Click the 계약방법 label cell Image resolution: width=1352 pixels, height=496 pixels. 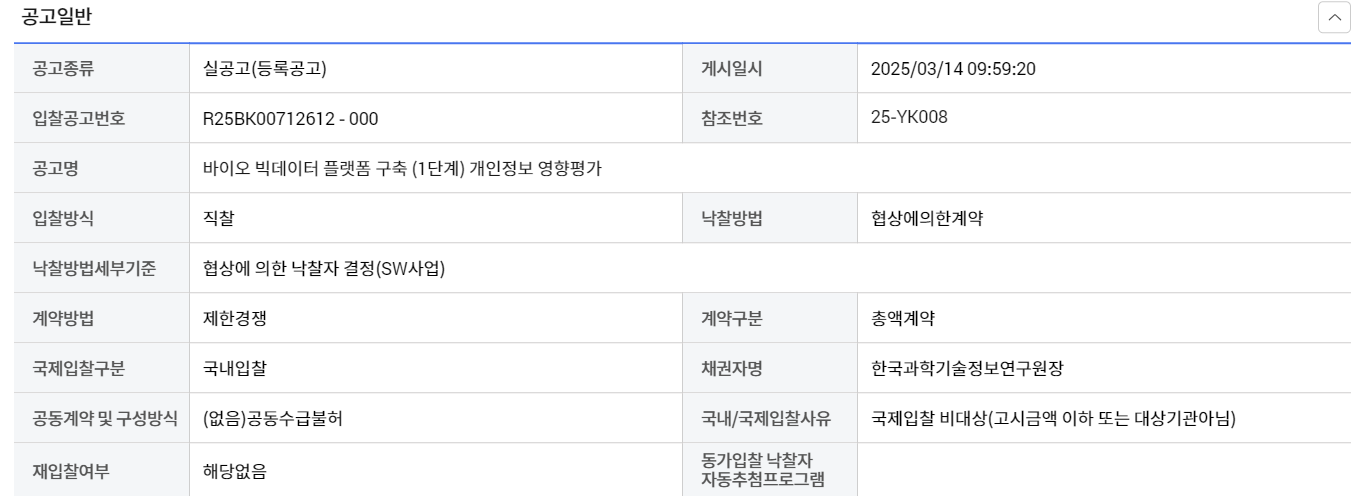pos(102,318)
